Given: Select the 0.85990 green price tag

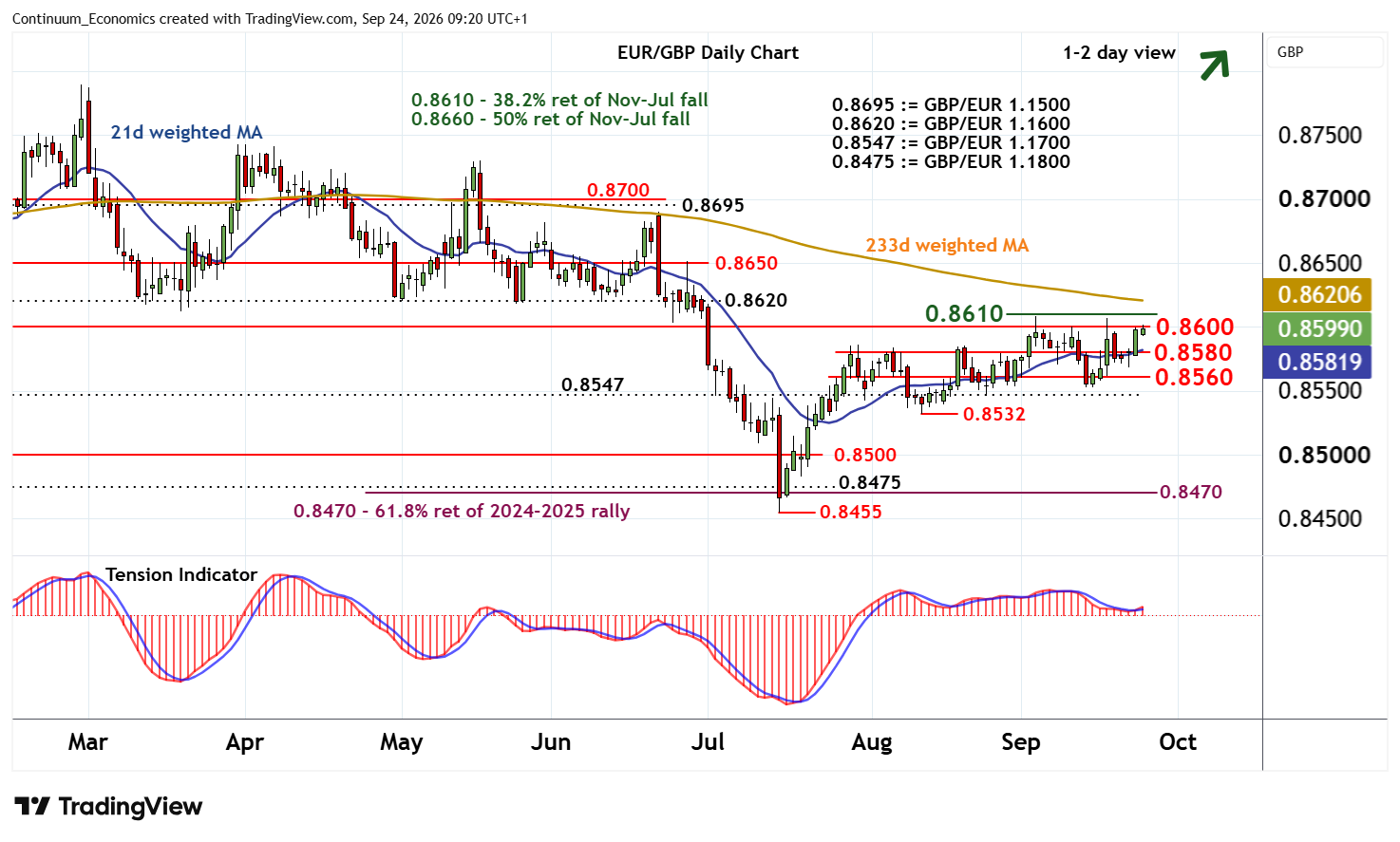Looking at the screenshot, I should (x=1319, y=328).
